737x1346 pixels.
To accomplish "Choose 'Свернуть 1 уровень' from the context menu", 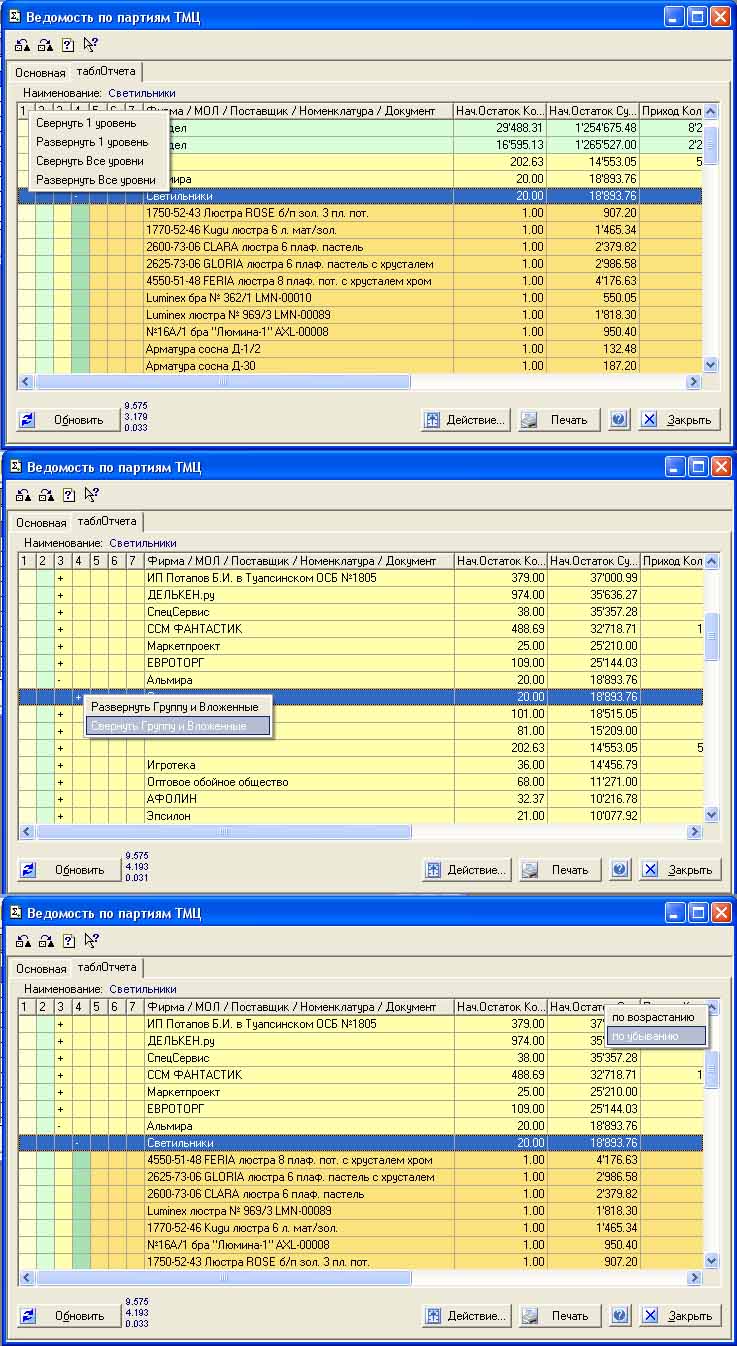I will [x=86, y=123].
